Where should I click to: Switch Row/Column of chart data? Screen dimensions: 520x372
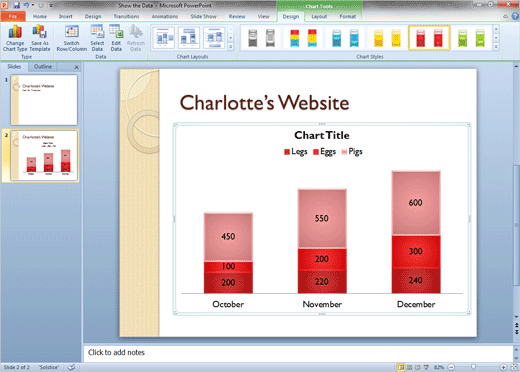point(72,38)
